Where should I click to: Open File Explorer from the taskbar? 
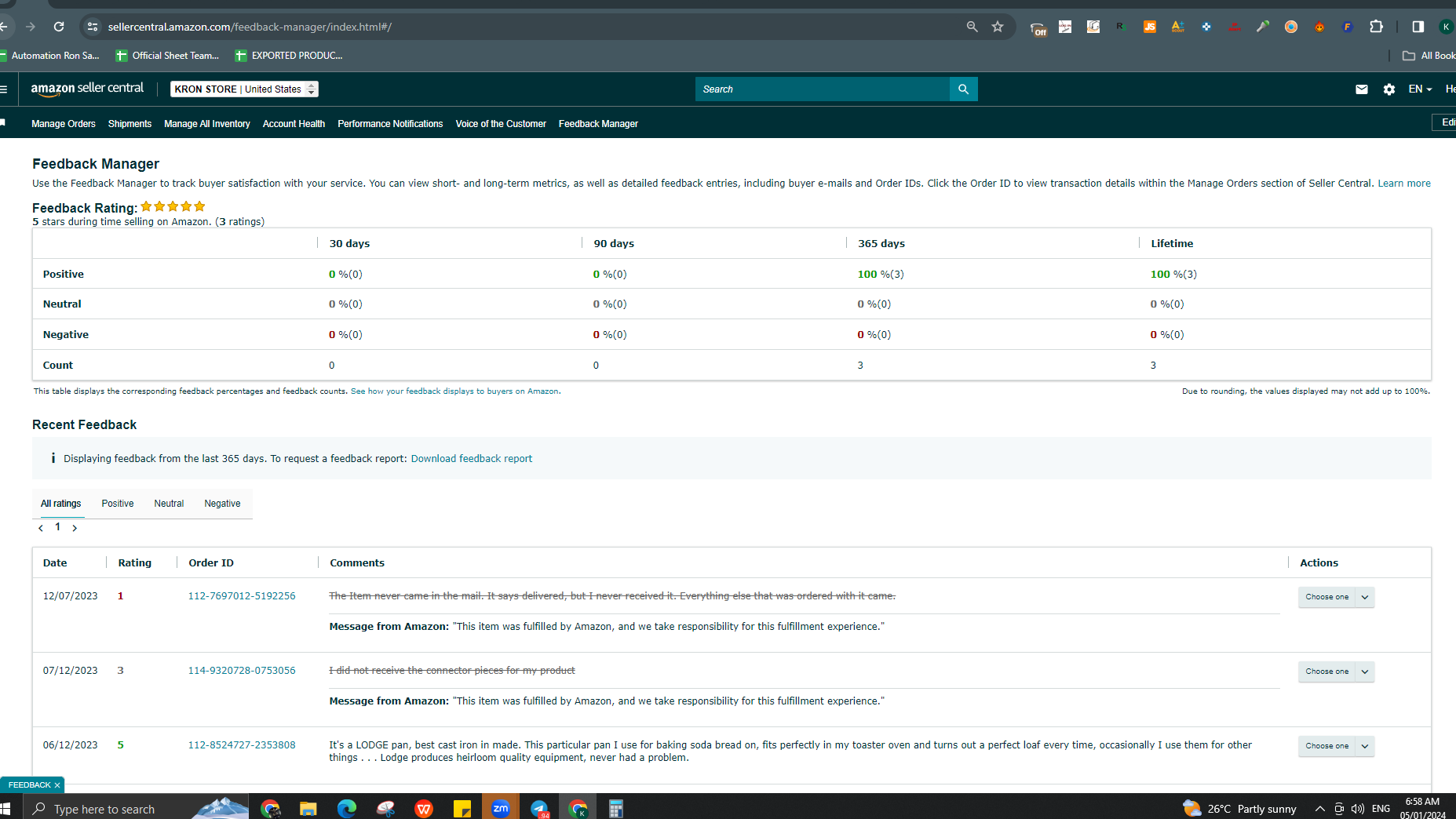point(308,808)
